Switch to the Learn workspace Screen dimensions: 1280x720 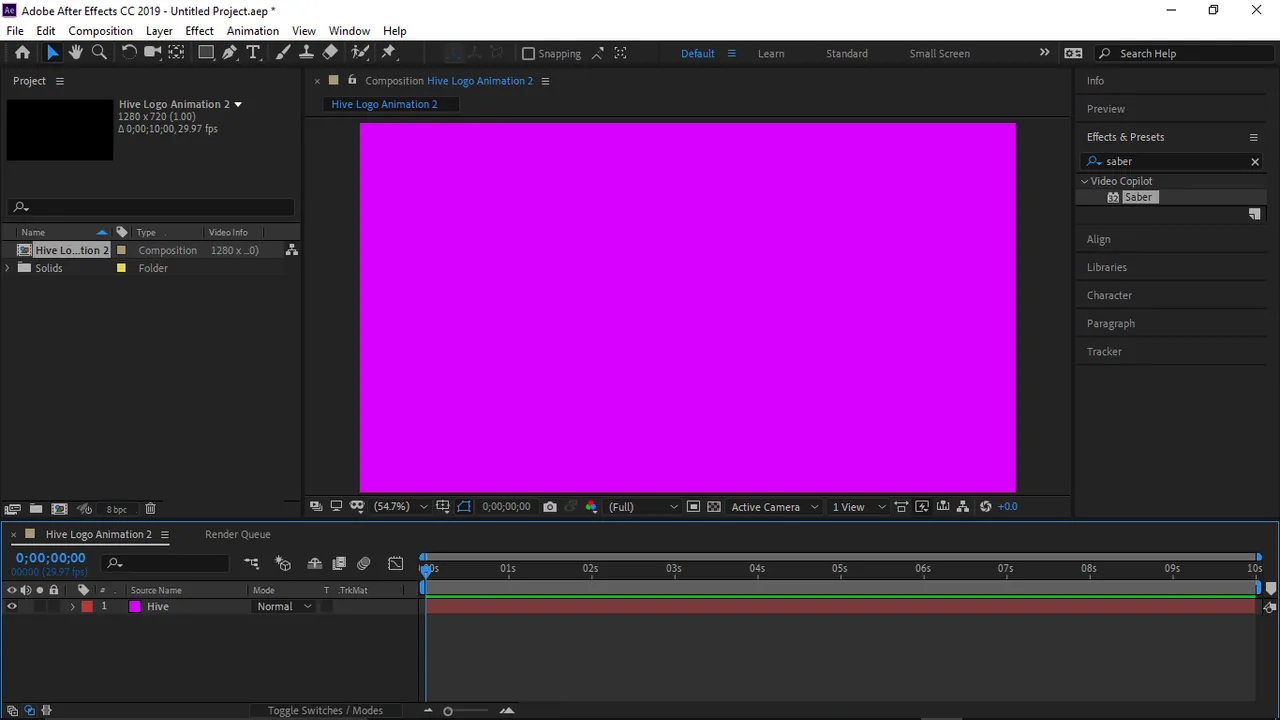771,54
